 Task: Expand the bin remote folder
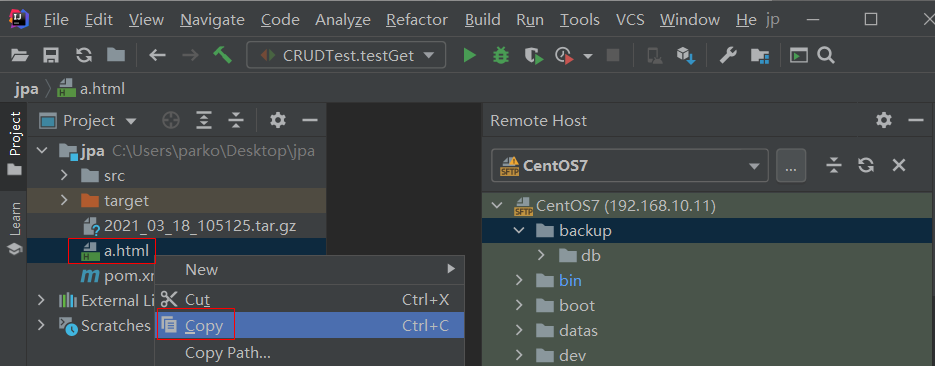pyautogui.click(x=519, y=280)
